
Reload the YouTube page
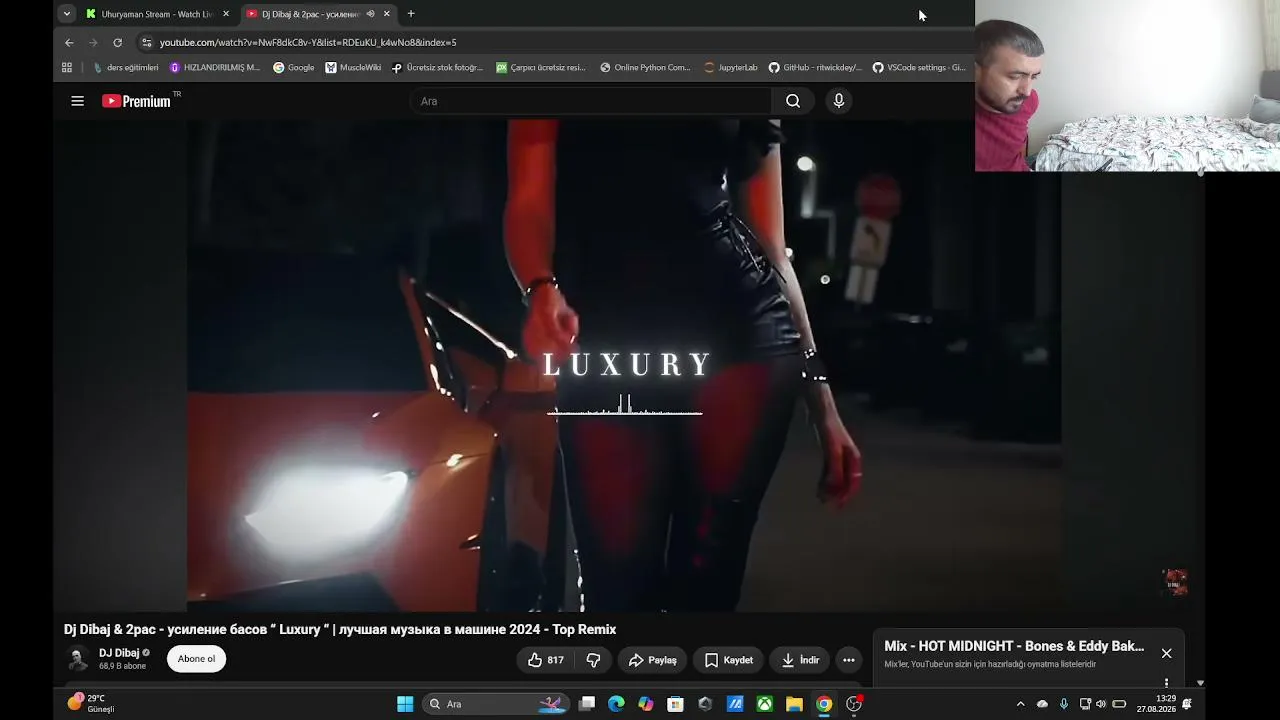pyautogui.click(x=118, y=42)
